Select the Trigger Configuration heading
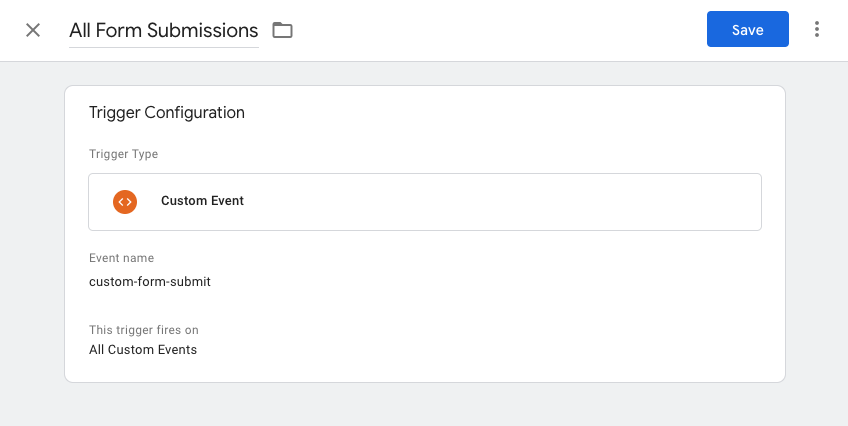Image resolution: width=848 pixels, height=426 pixels. point(167,112)
